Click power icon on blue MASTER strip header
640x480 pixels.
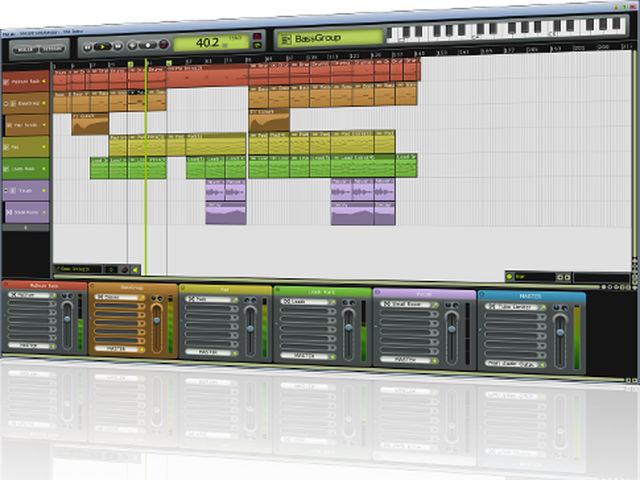(x=482, y=294)
